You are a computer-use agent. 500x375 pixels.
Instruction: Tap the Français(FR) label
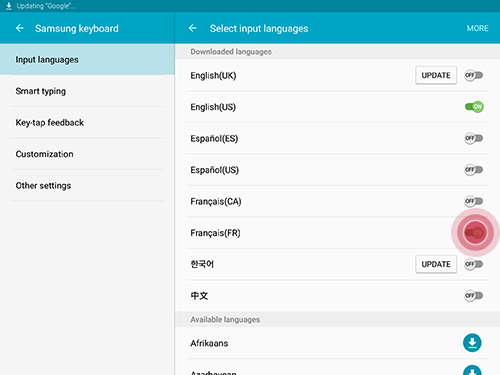coord(215,233)
